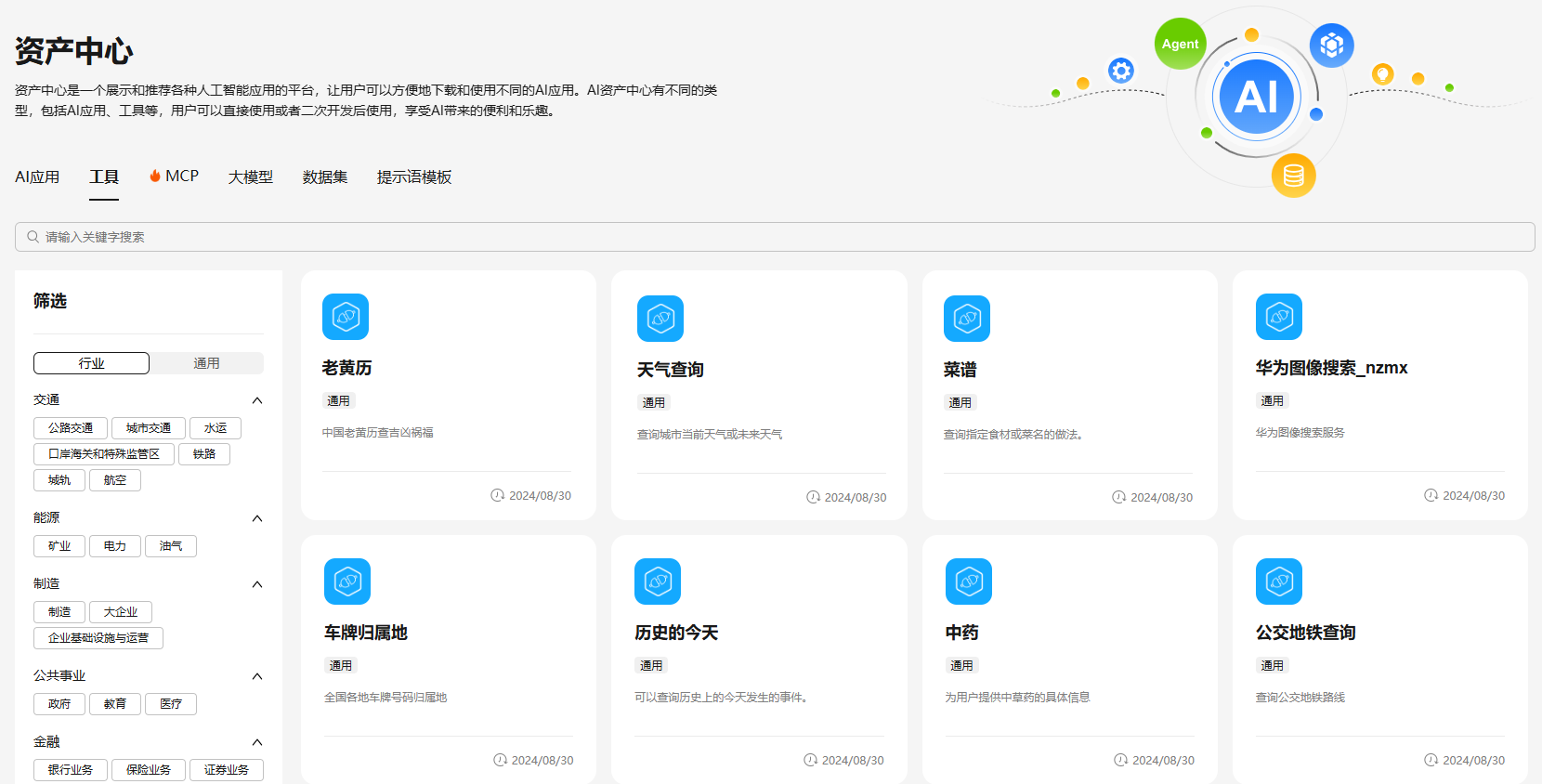Focus the keyword search input field

click(x=775, y=237)
